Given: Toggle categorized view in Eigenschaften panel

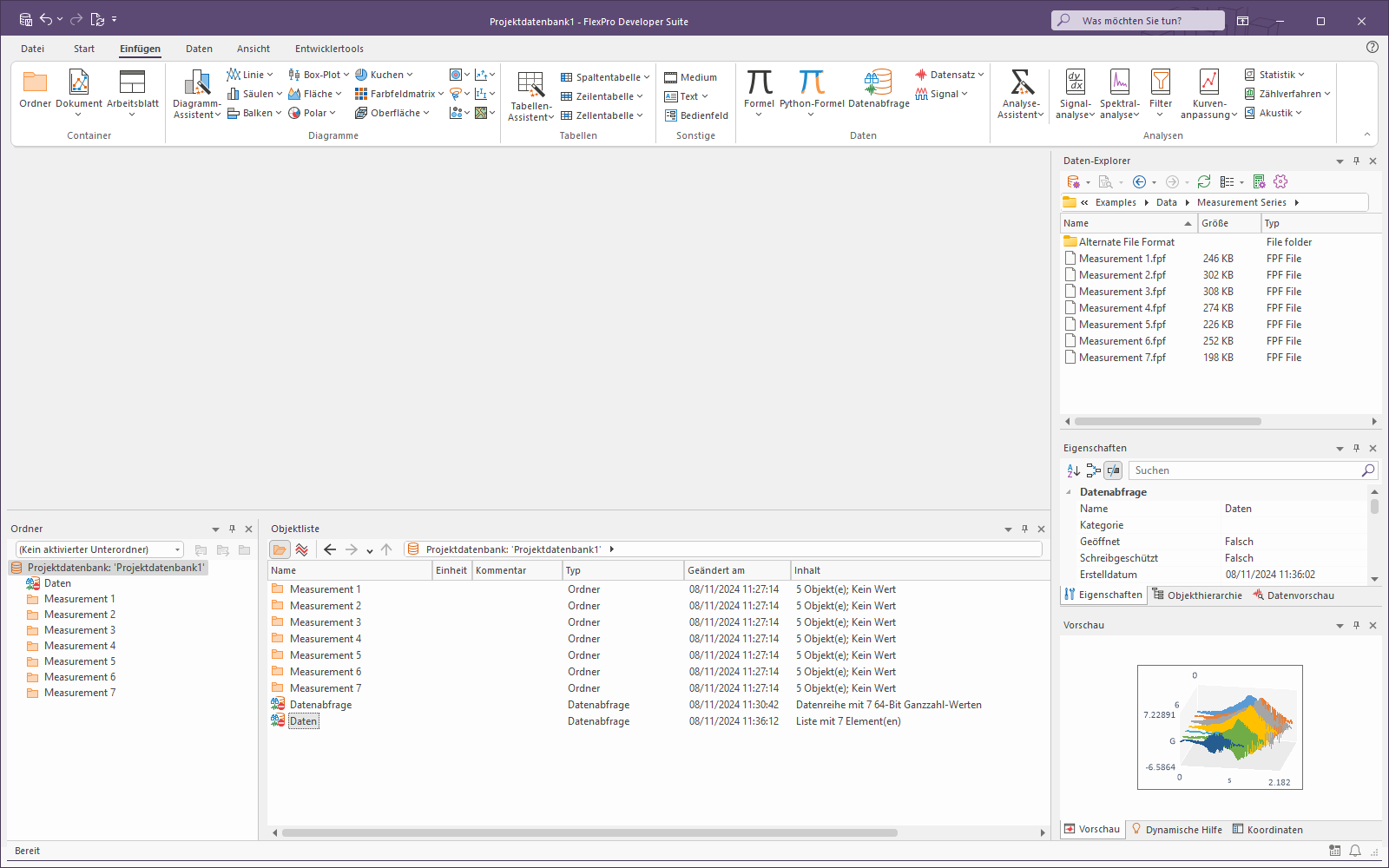Looking at the screenshot, I should pos(1094,470).
